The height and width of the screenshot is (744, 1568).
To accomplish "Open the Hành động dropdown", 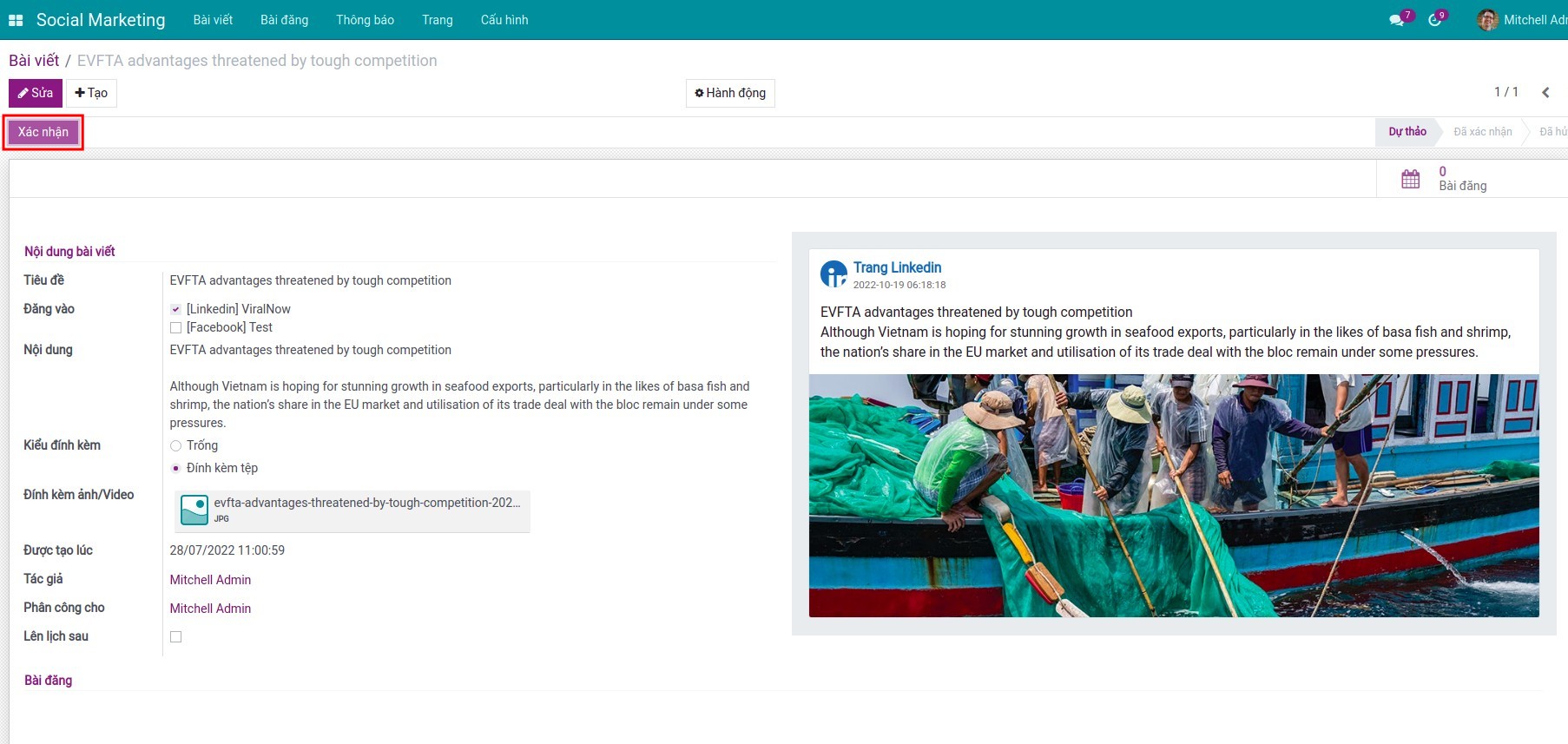I will pos(730,93).
